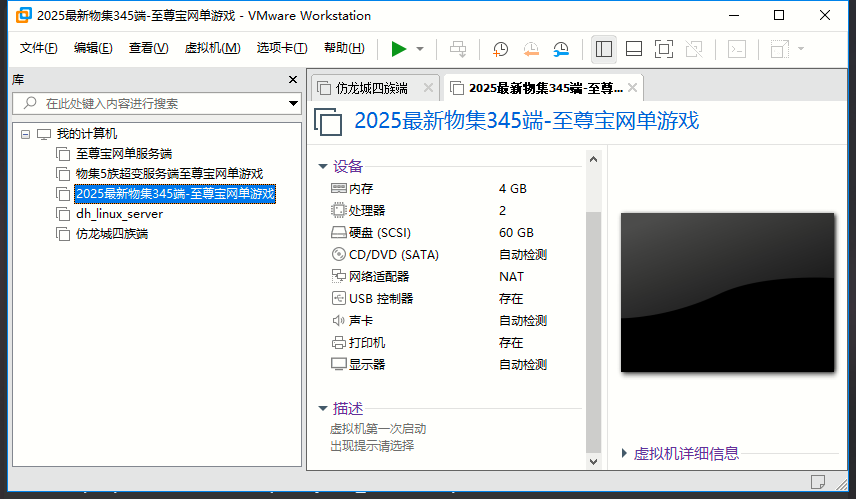Screen dimensions: 856x499
Task: Click the sound card speaker icon
Action: point(338,320)
